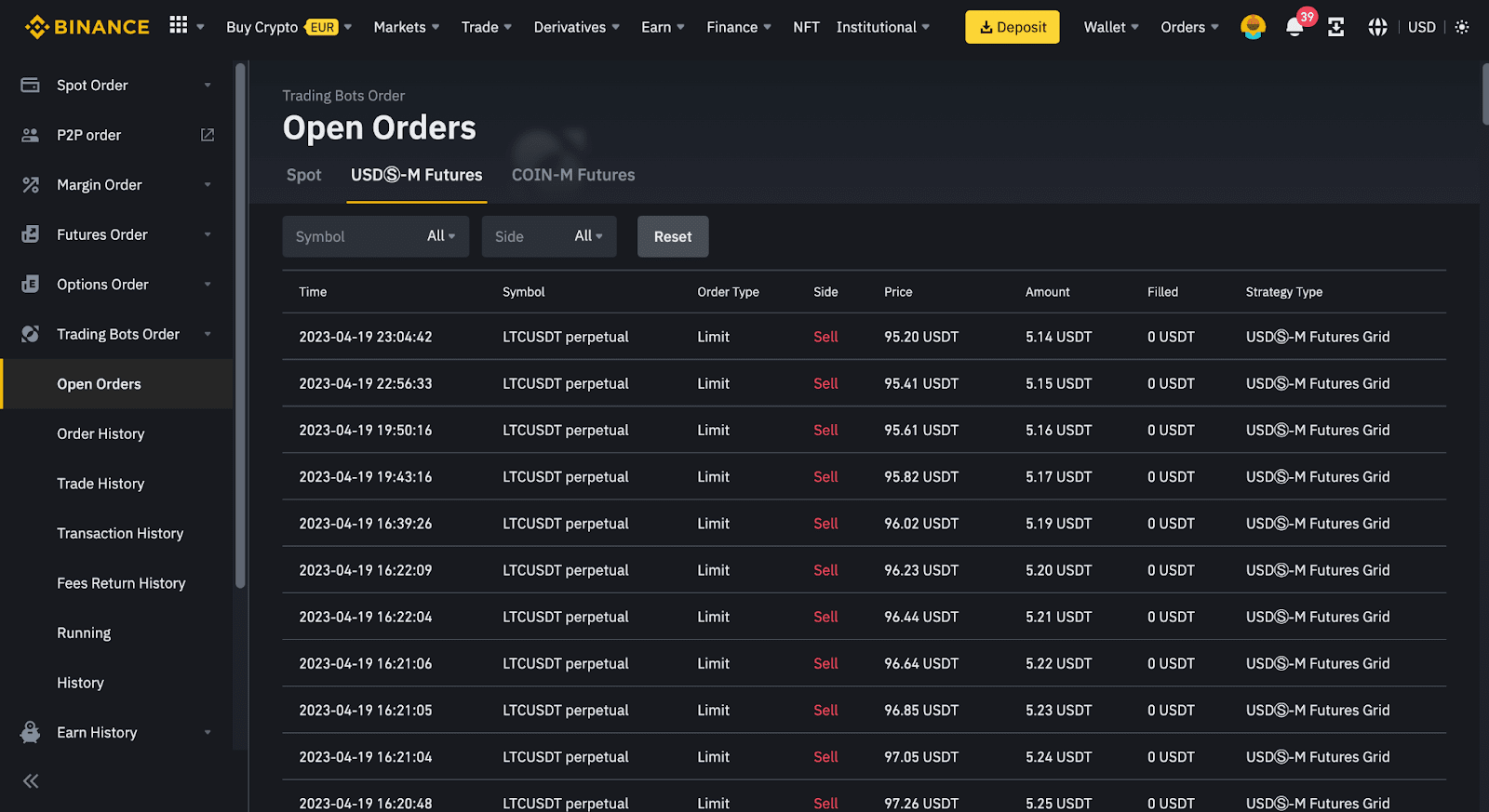Viewport: 1489px width, 812px height.
Task: Click the 96.23 USDT price cell
Action: [921, 570]
